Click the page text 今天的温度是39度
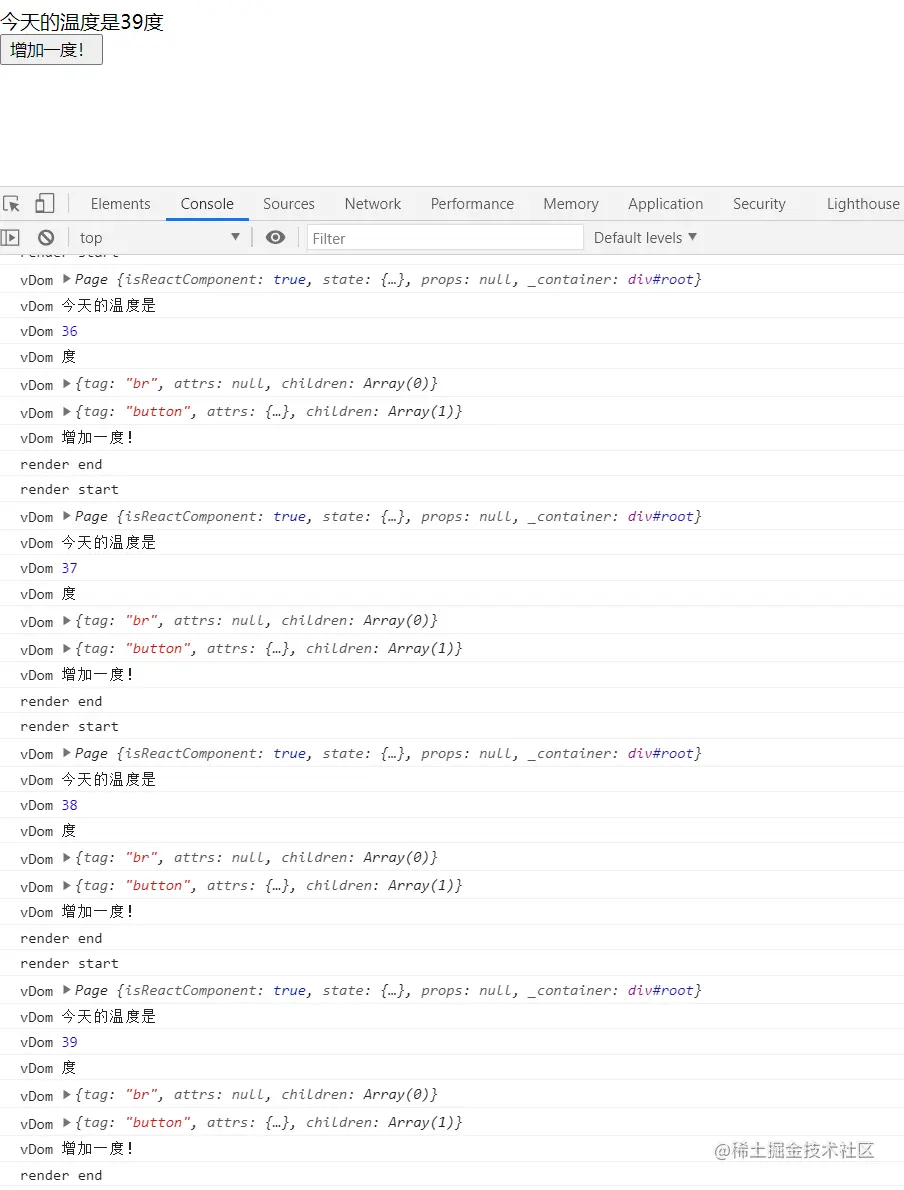 (82, 22)
